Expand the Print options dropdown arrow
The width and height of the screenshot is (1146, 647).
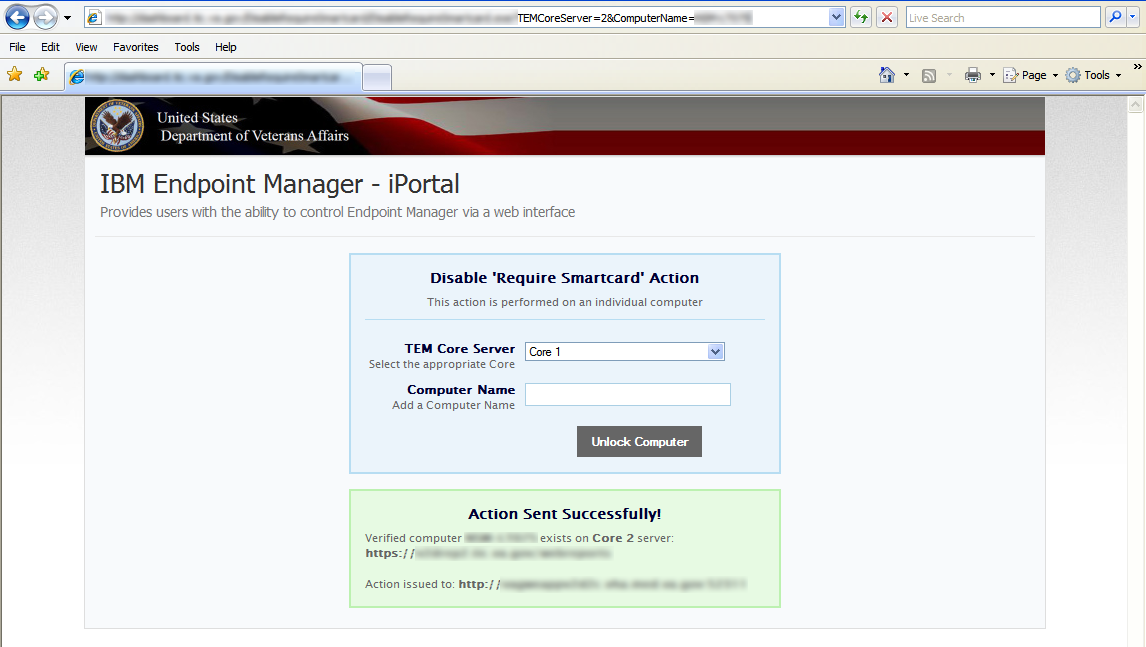[992, 75]
